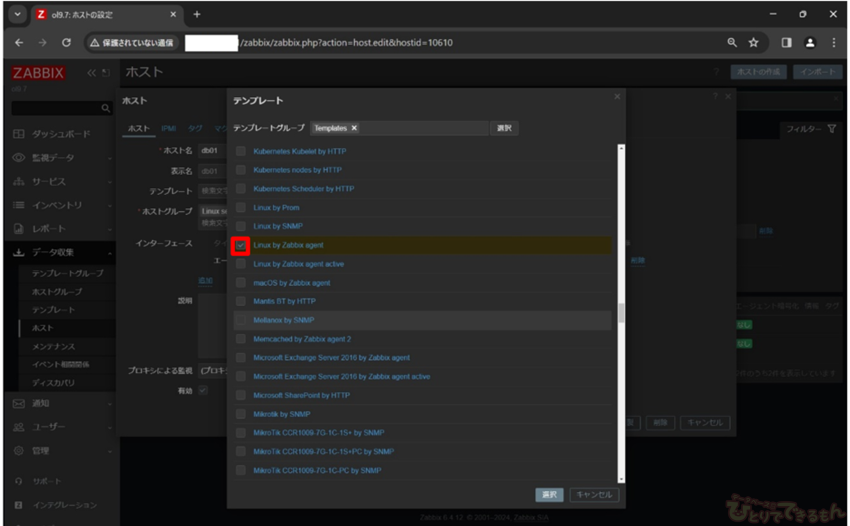Viewport: 850px width, 526px height.
Task: Click the template list vertical scrollbar
Action: point(621,313)
